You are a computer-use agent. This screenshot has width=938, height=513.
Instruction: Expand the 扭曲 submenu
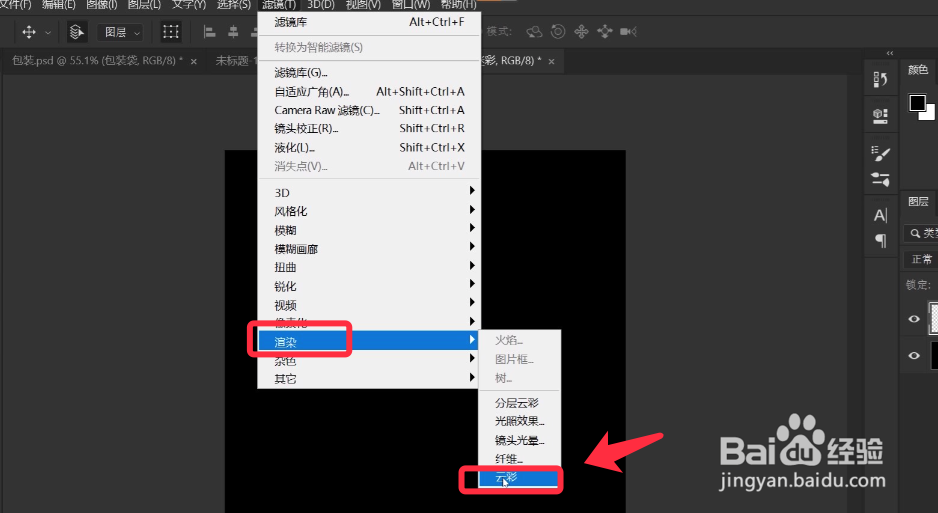pos(368,267)
